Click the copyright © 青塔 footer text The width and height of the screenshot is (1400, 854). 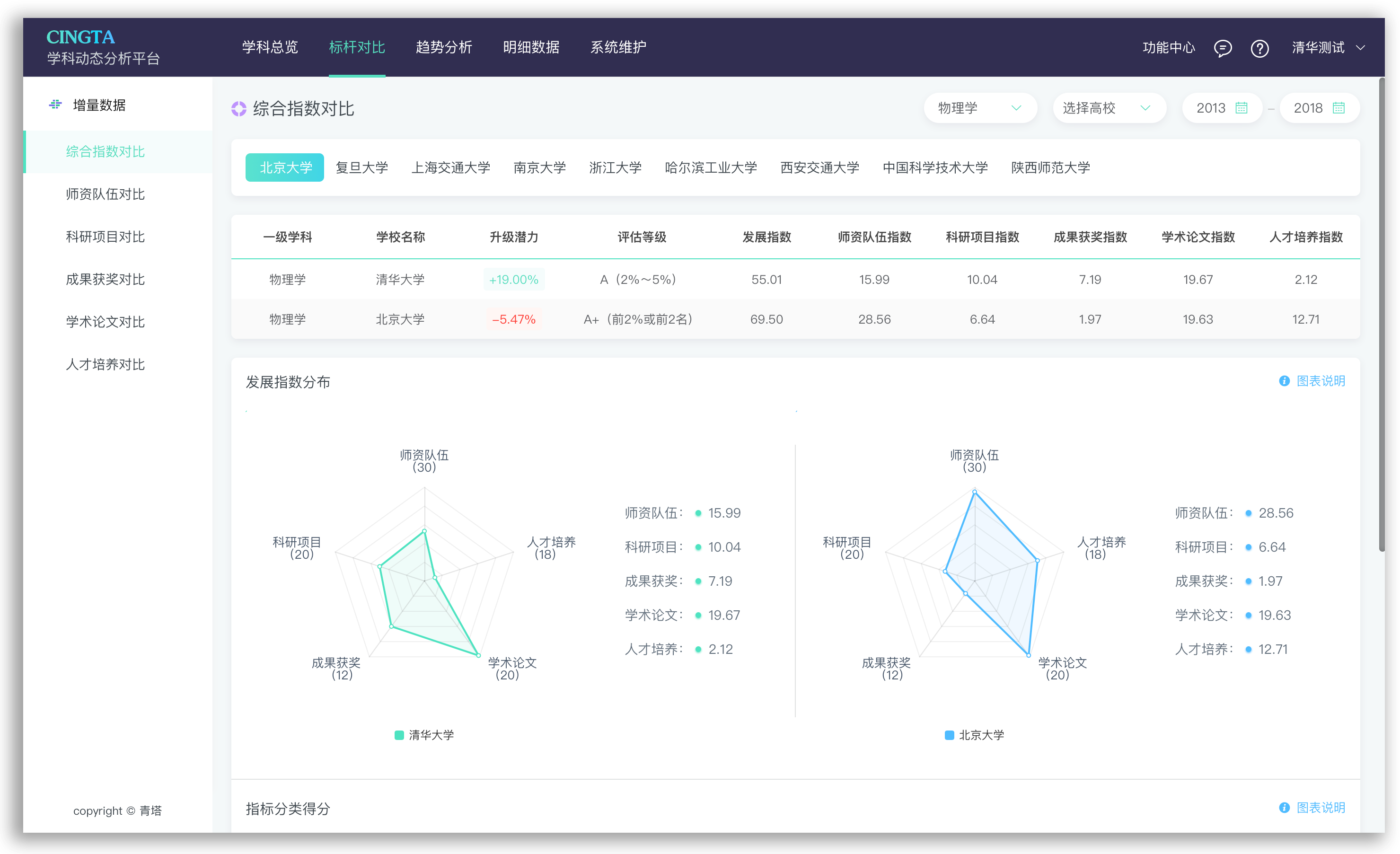pos(117,810)
